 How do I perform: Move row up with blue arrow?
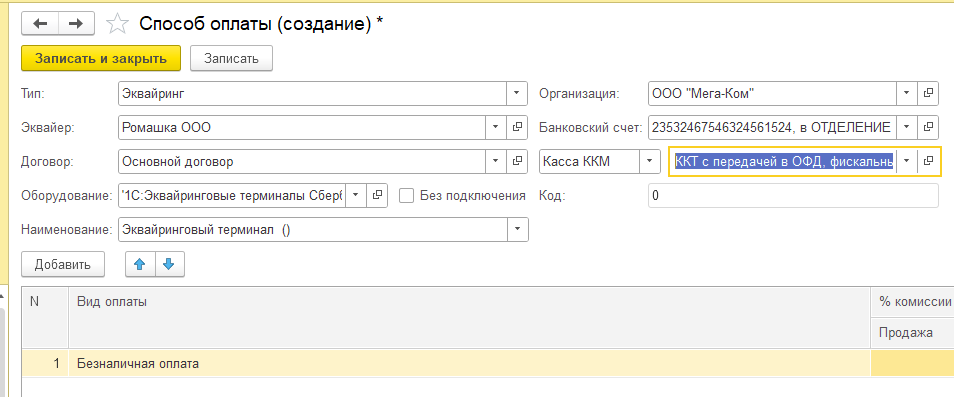point(140,264)
